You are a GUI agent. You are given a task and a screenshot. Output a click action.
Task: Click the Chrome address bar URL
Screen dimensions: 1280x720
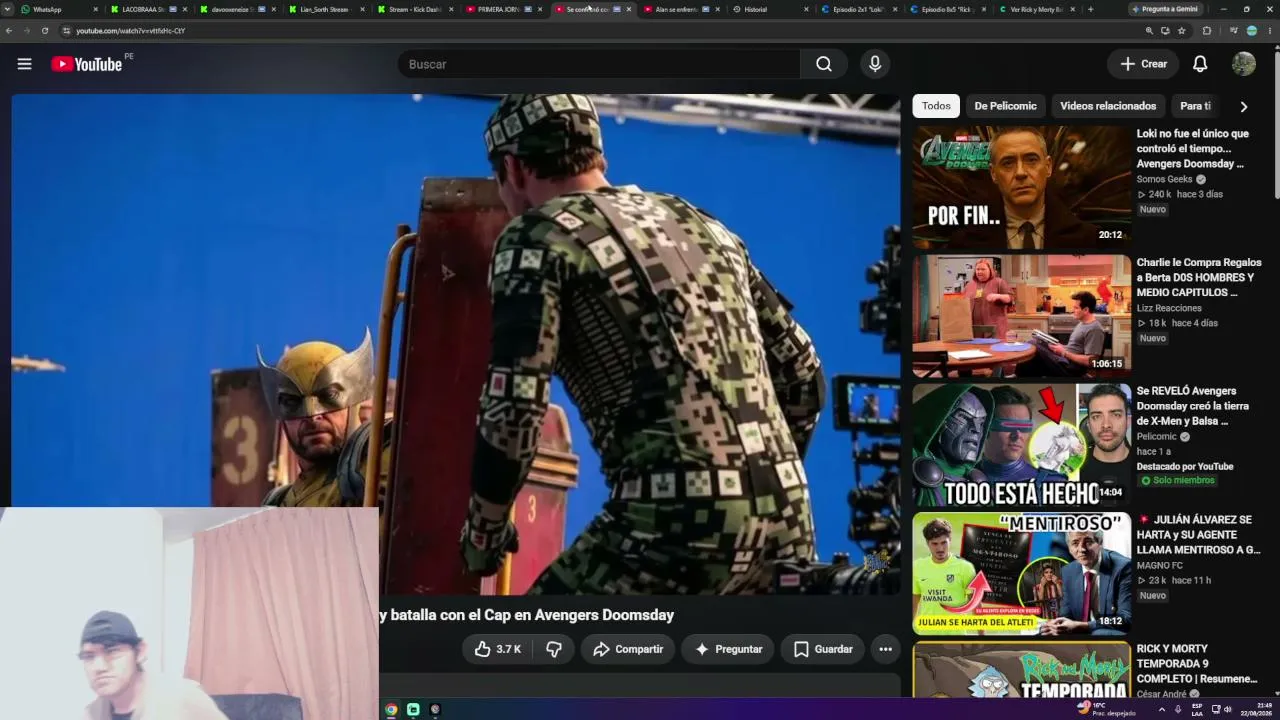click(x=130, y=31)
